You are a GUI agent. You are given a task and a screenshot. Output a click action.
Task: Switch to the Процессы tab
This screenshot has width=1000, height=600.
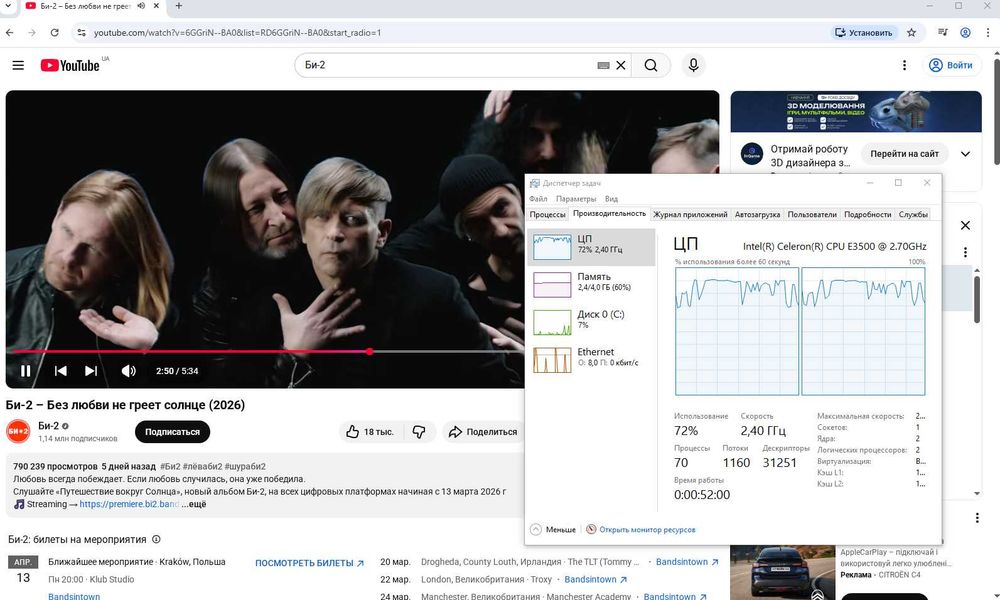[547, 214]
